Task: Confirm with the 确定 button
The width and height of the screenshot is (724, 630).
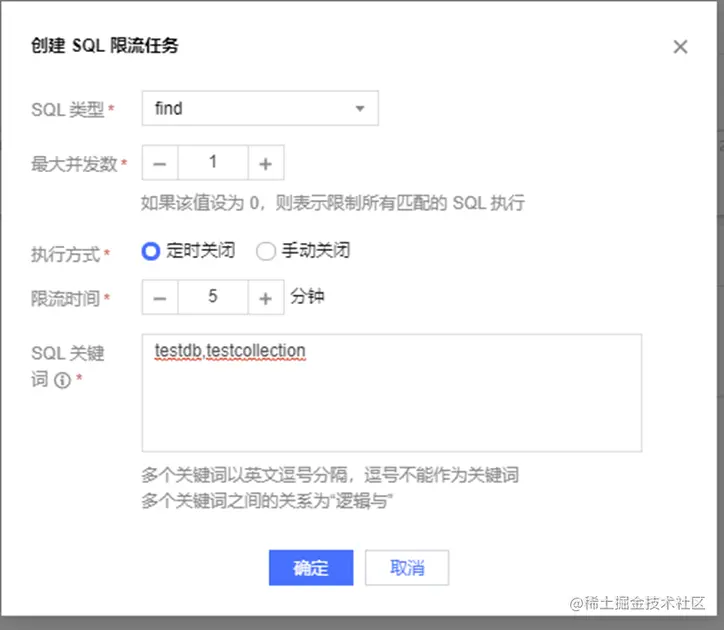Action: tap(311, 568)
